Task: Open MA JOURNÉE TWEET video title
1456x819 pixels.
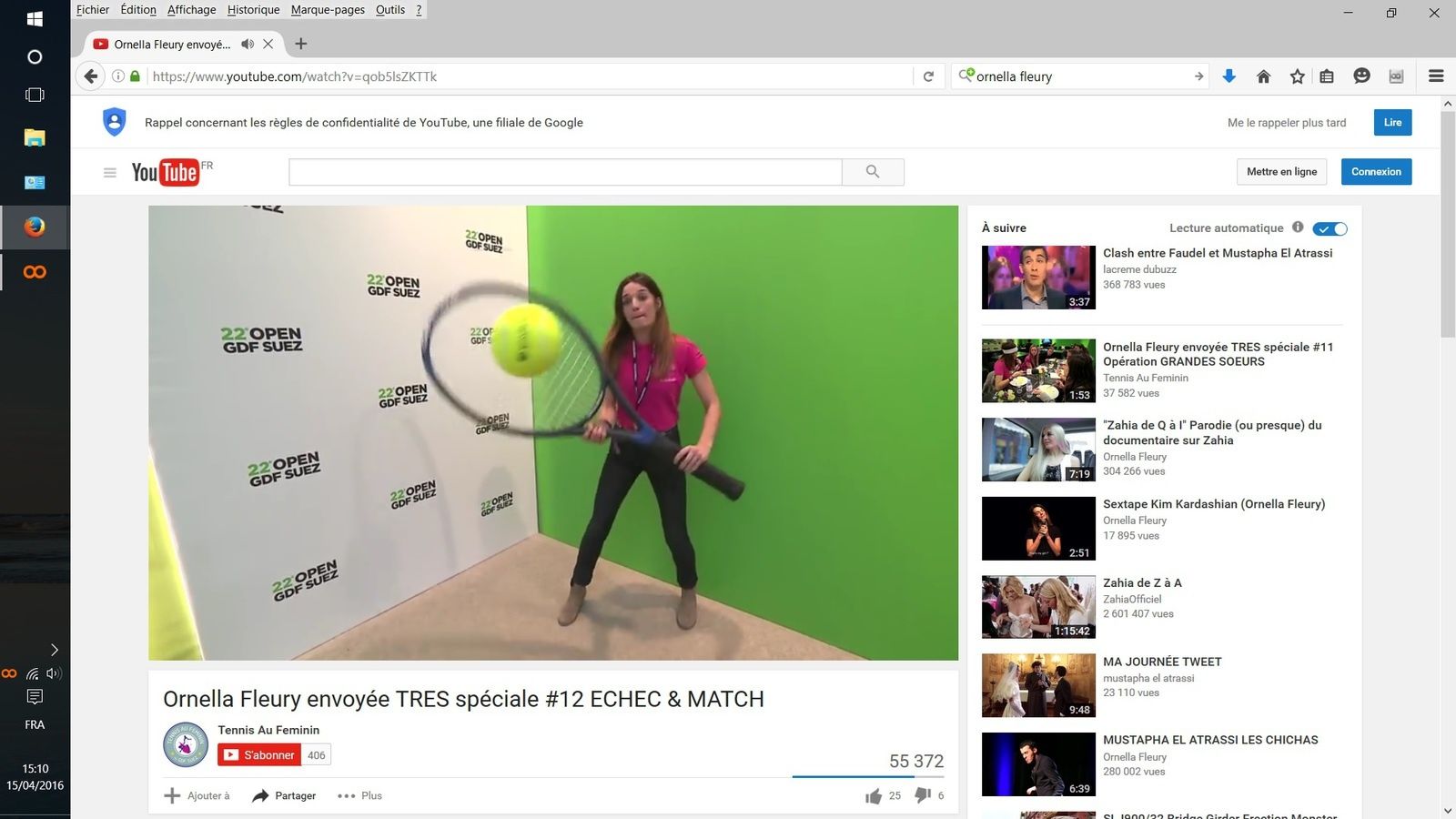Action: click(1162, 662)
